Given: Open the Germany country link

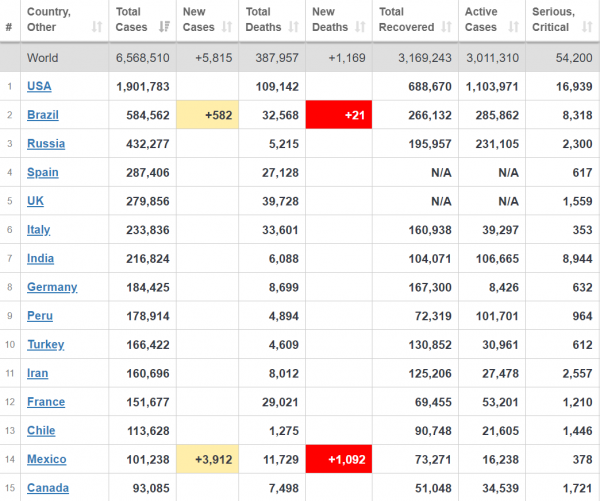Looking at the screenshot, I should click(x=52, y=287).
